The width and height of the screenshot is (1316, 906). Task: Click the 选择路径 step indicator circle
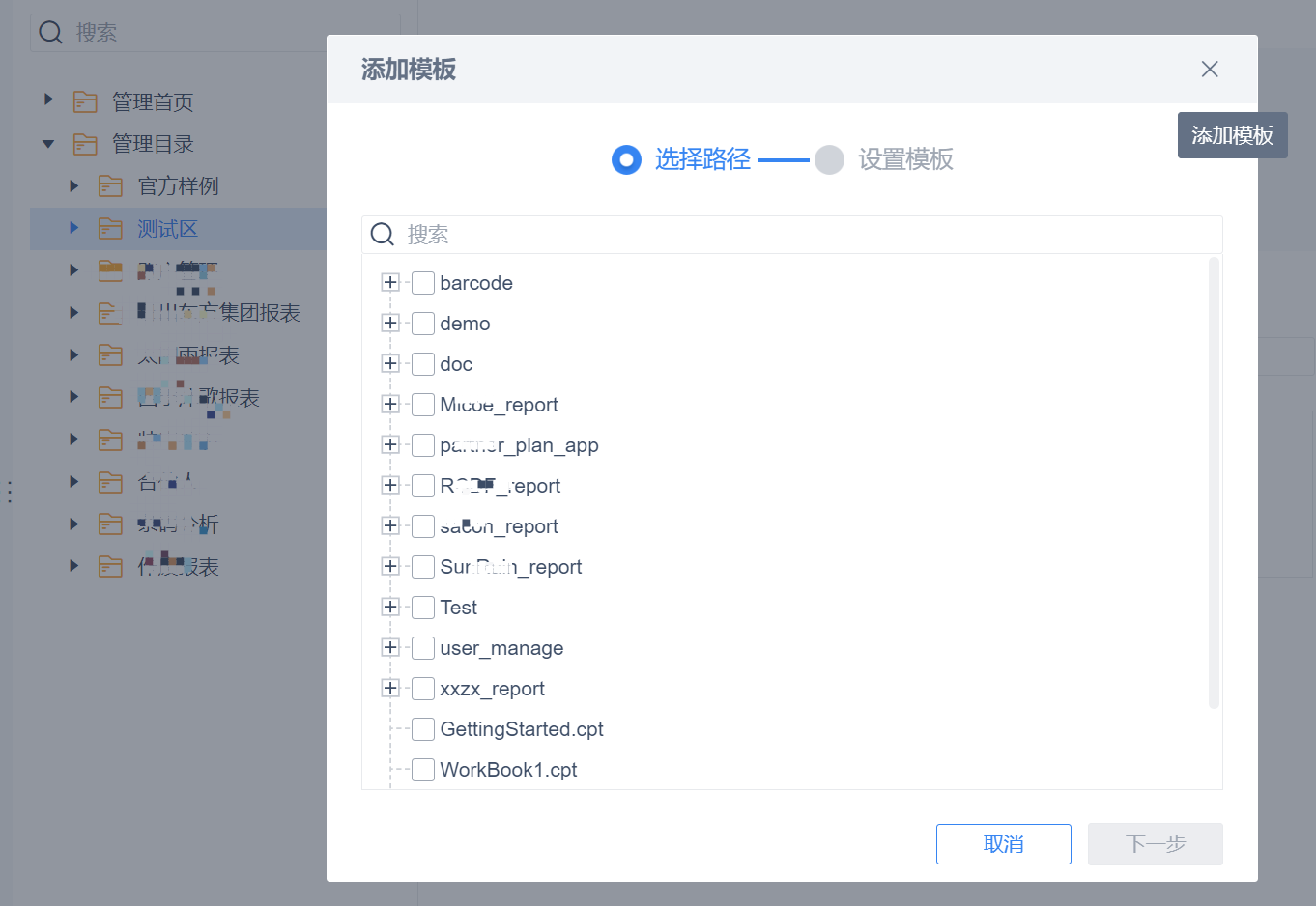[626, 159]
